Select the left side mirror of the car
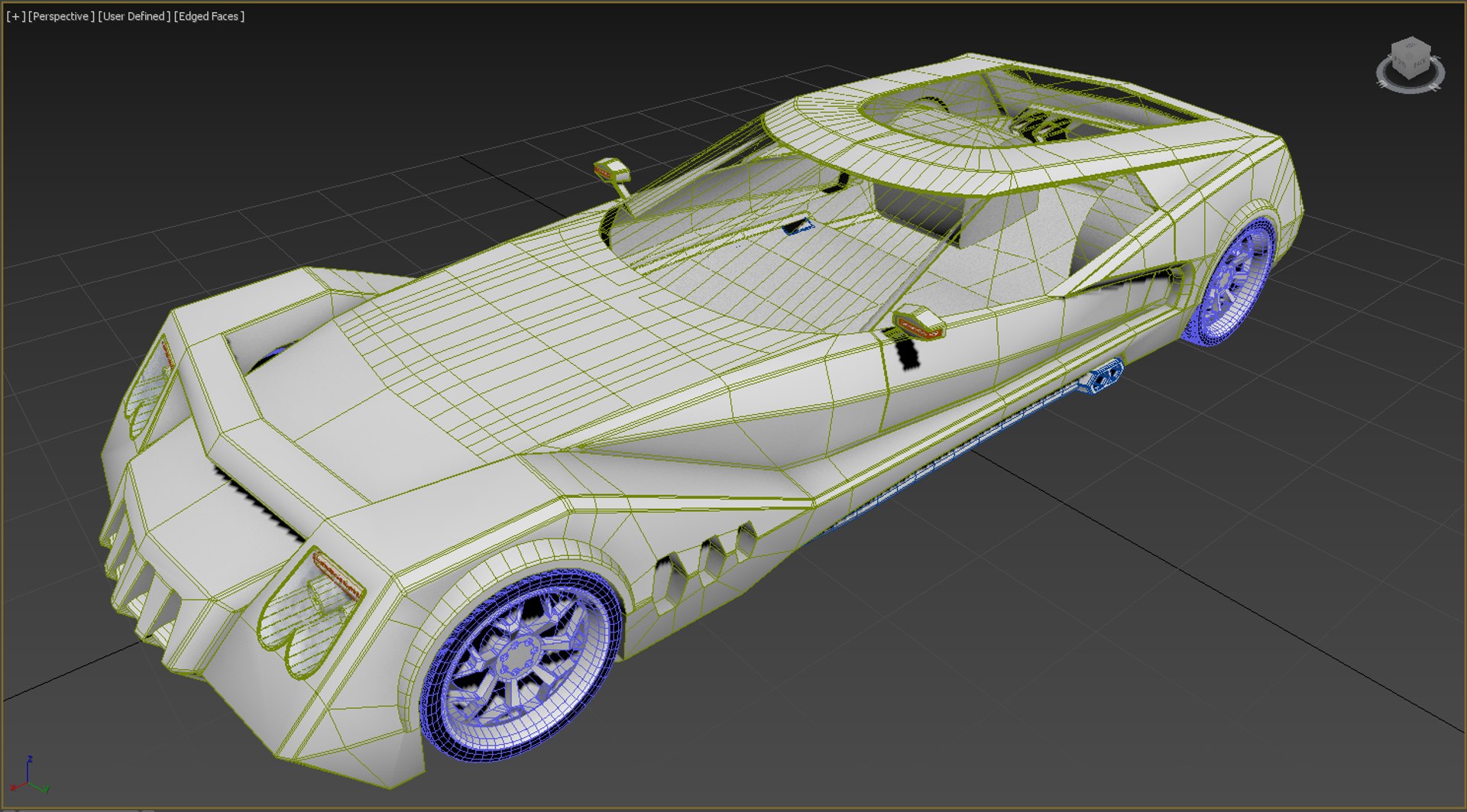This screenshot has width=1467, height=812. (x=613, y=172)
